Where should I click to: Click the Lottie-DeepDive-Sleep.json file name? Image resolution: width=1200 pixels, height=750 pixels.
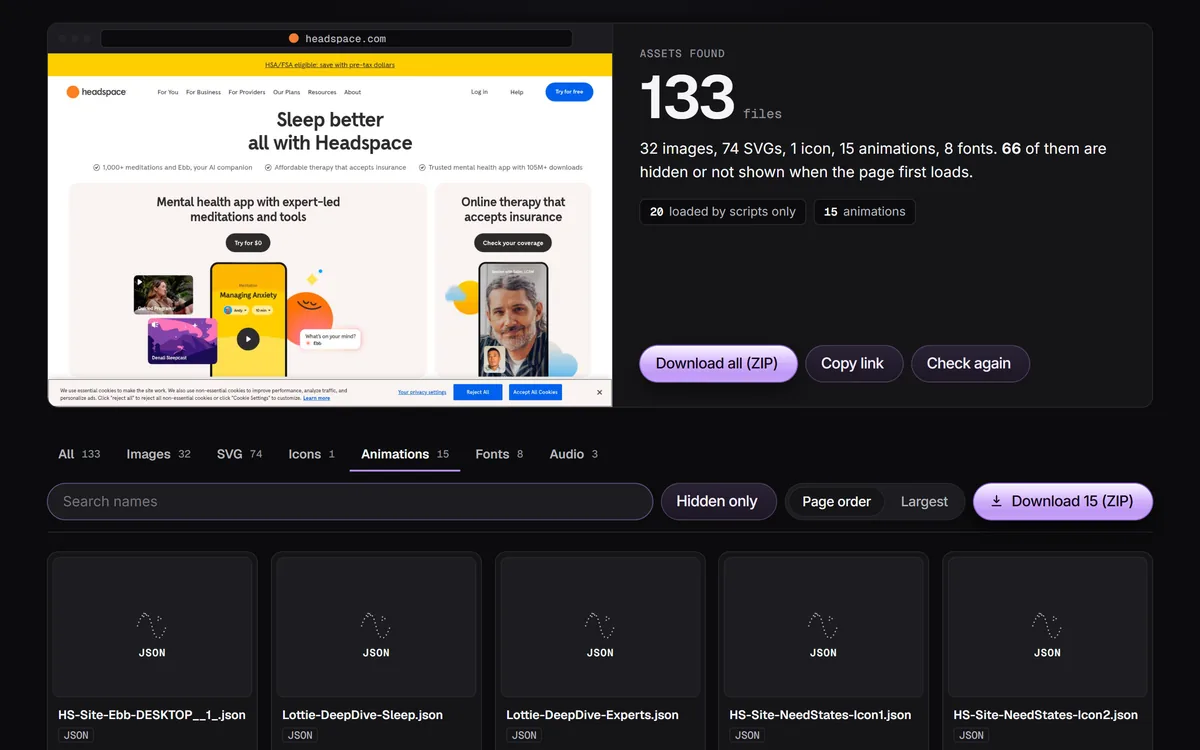363,715
